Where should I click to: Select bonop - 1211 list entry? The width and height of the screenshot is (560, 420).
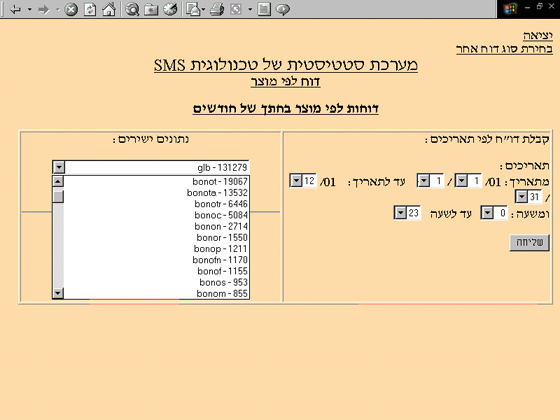156,249
